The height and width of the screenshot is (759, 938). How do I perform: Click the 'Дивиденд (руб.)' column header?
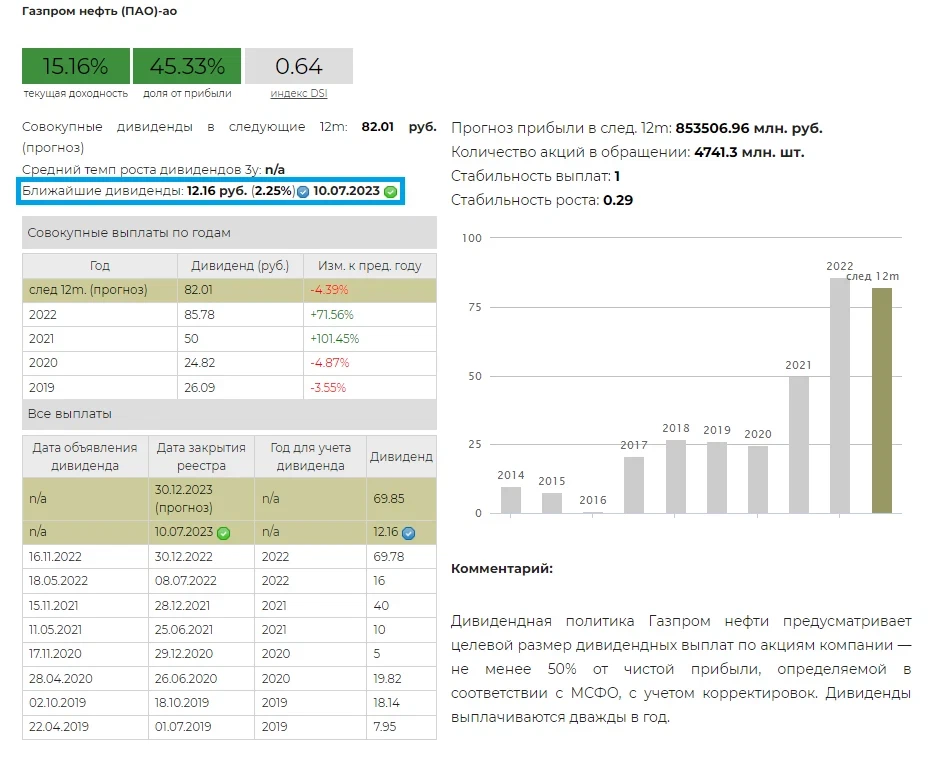click(x=240, y=266)
